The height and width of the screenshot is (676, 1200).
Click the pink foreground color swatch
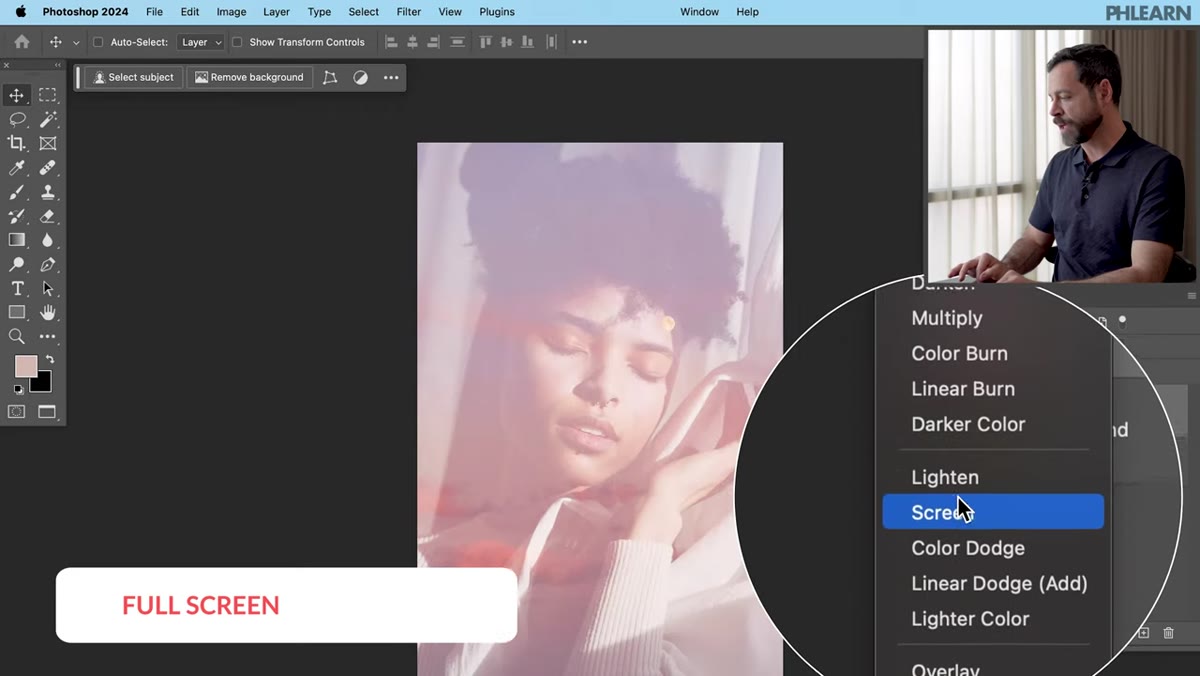[25, 366]
